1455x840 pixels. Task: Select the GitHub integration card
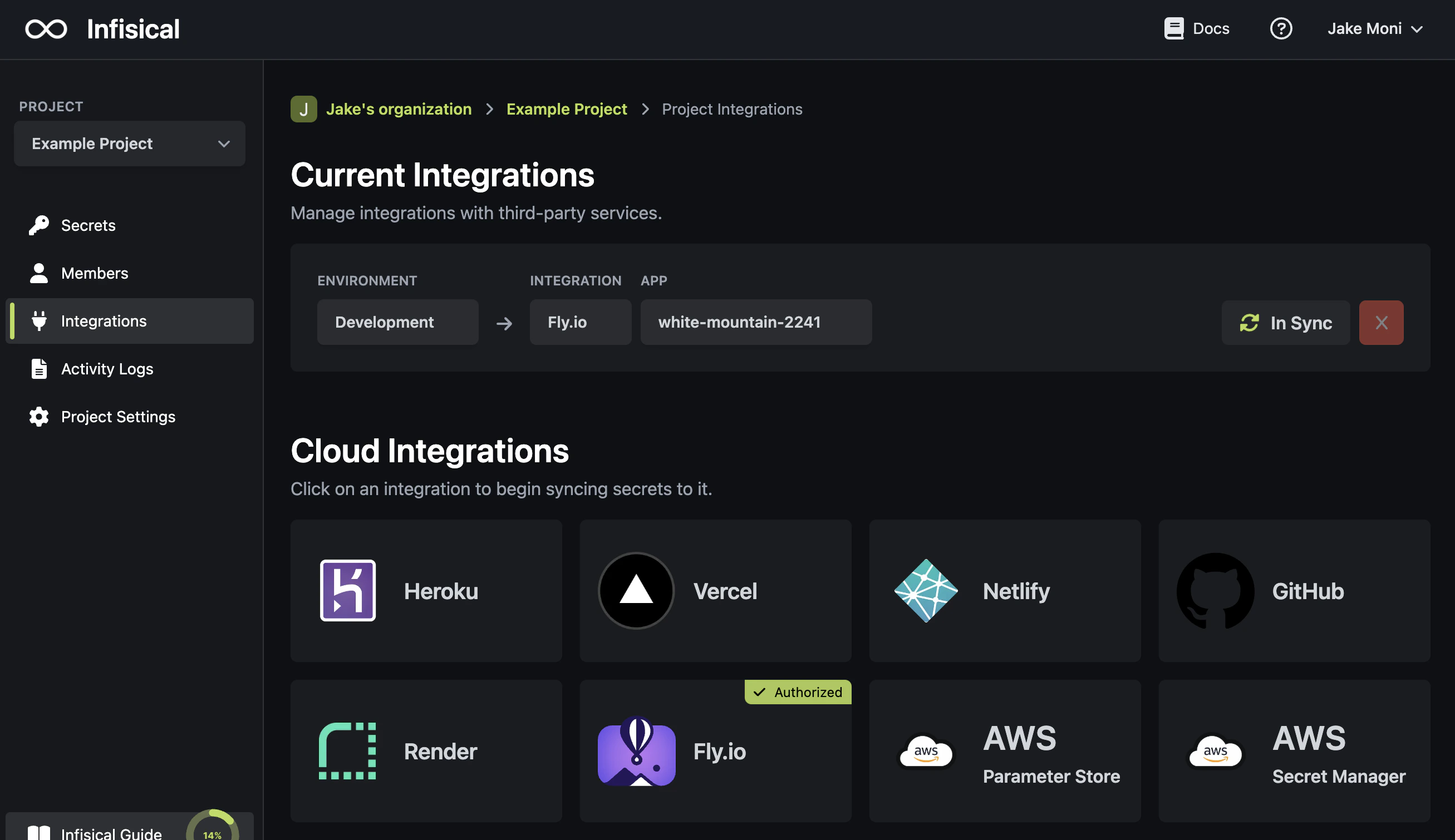(x=1294, y=590)
